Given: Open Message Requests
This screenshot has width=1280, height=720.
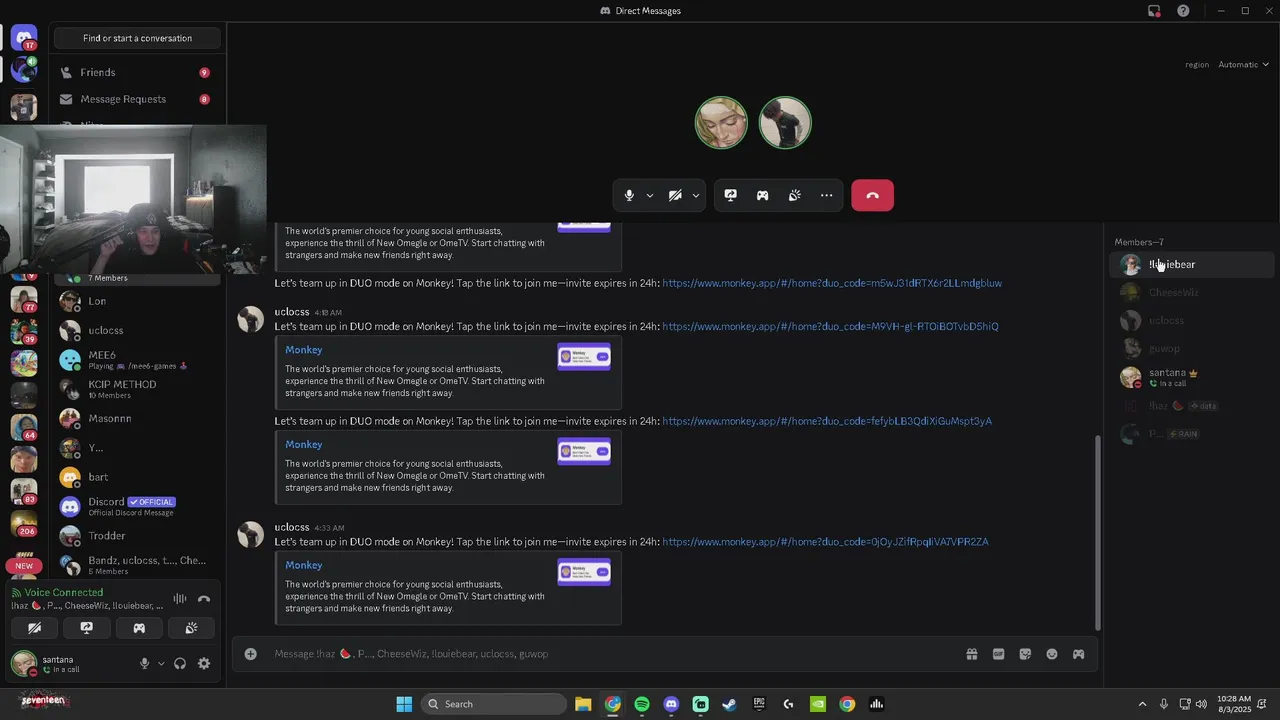Looking at the screenshot, I should (x=135, y=99).
